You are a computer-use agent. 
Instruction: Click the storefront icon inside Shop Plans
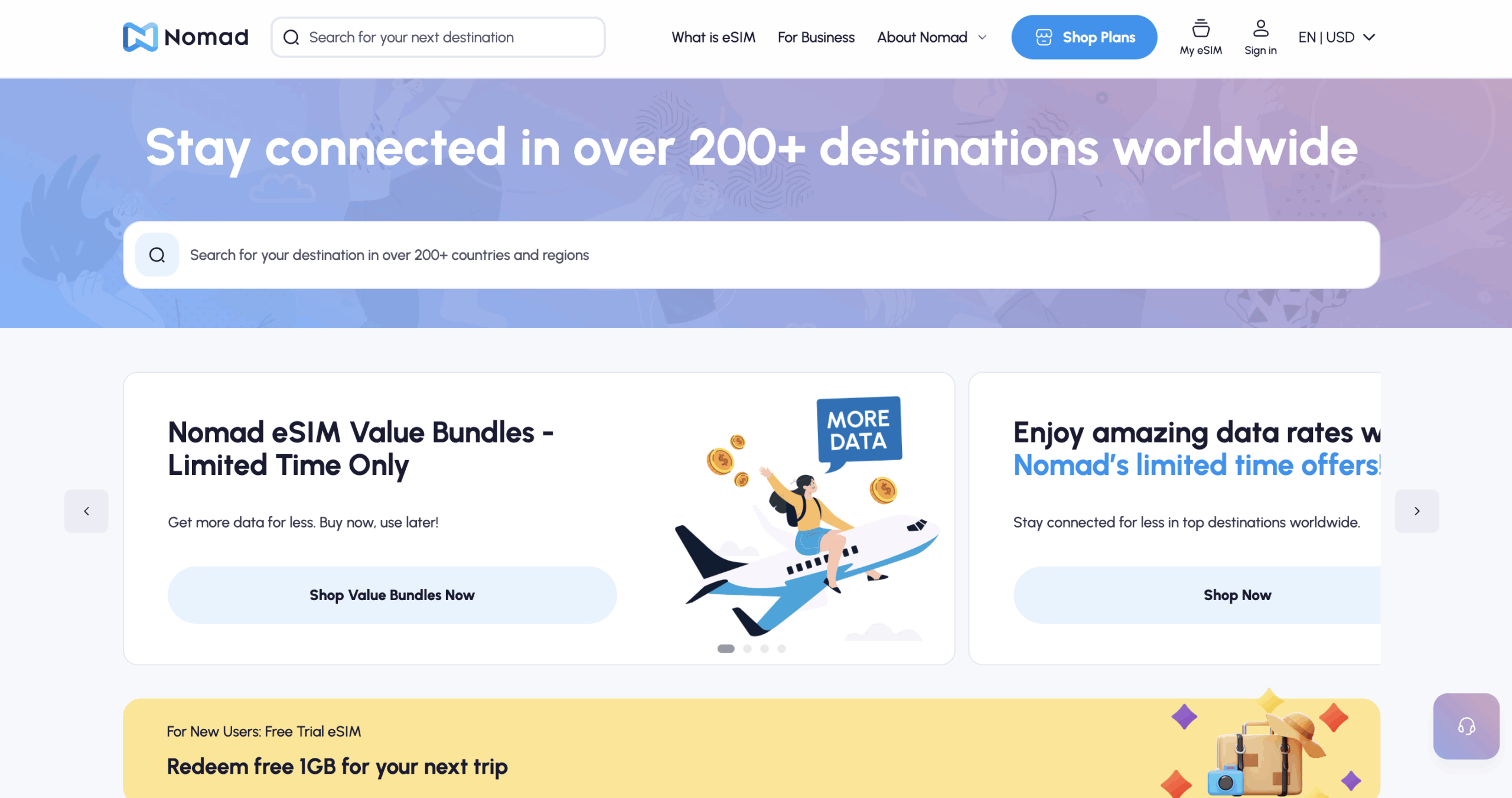1043,37
